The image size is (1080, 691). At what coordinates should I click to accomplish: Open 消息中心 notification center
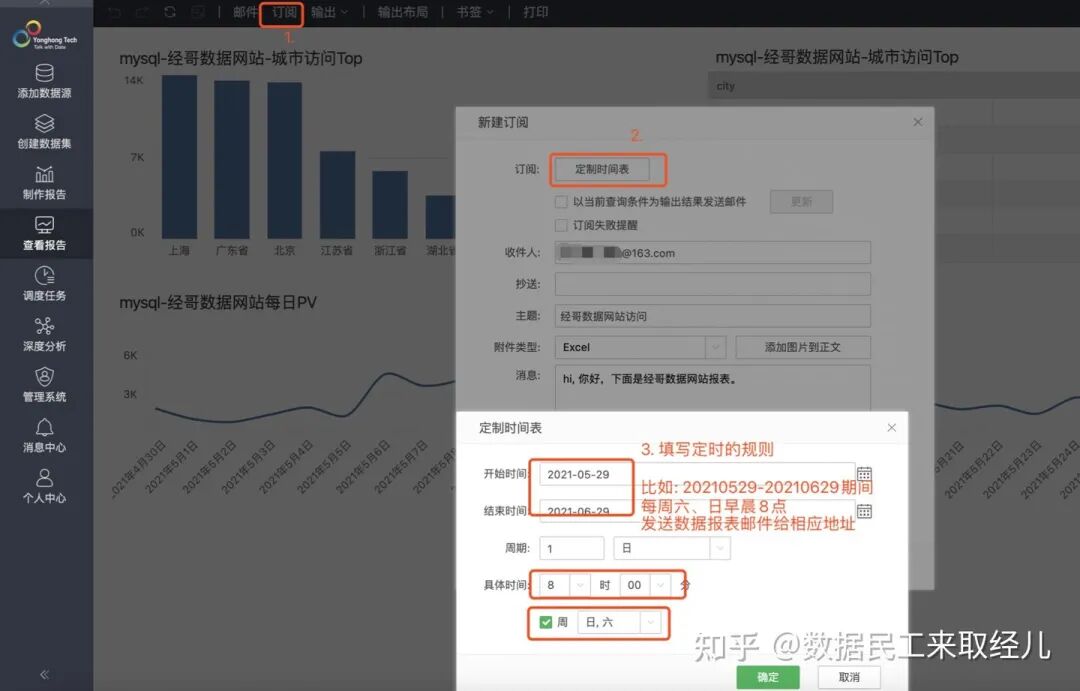tap(44, 438)
